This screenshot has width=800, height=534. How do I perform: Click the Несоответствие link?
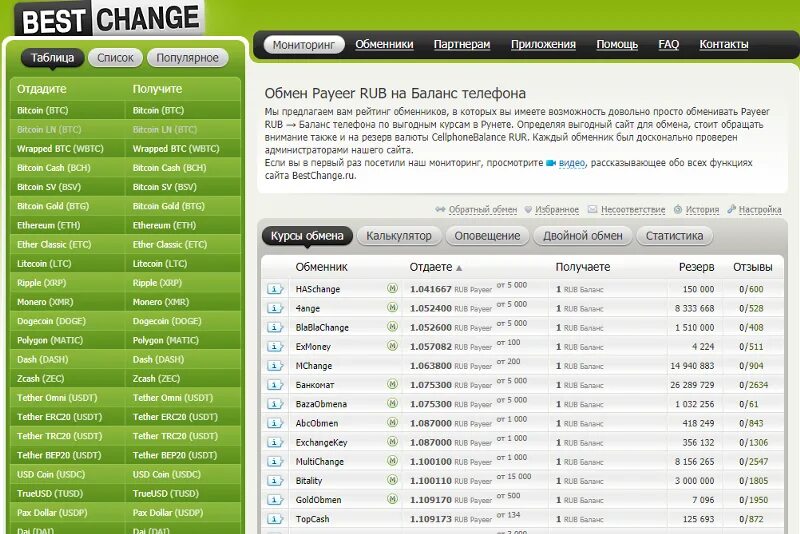pos(633,210)
